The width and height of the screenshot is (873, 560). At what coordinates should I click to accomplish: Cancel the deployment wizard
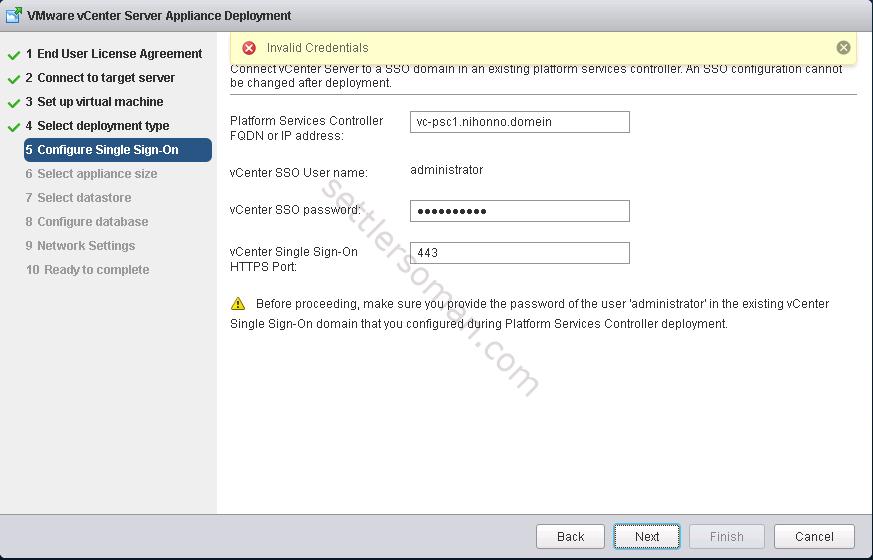pos(814,537)
